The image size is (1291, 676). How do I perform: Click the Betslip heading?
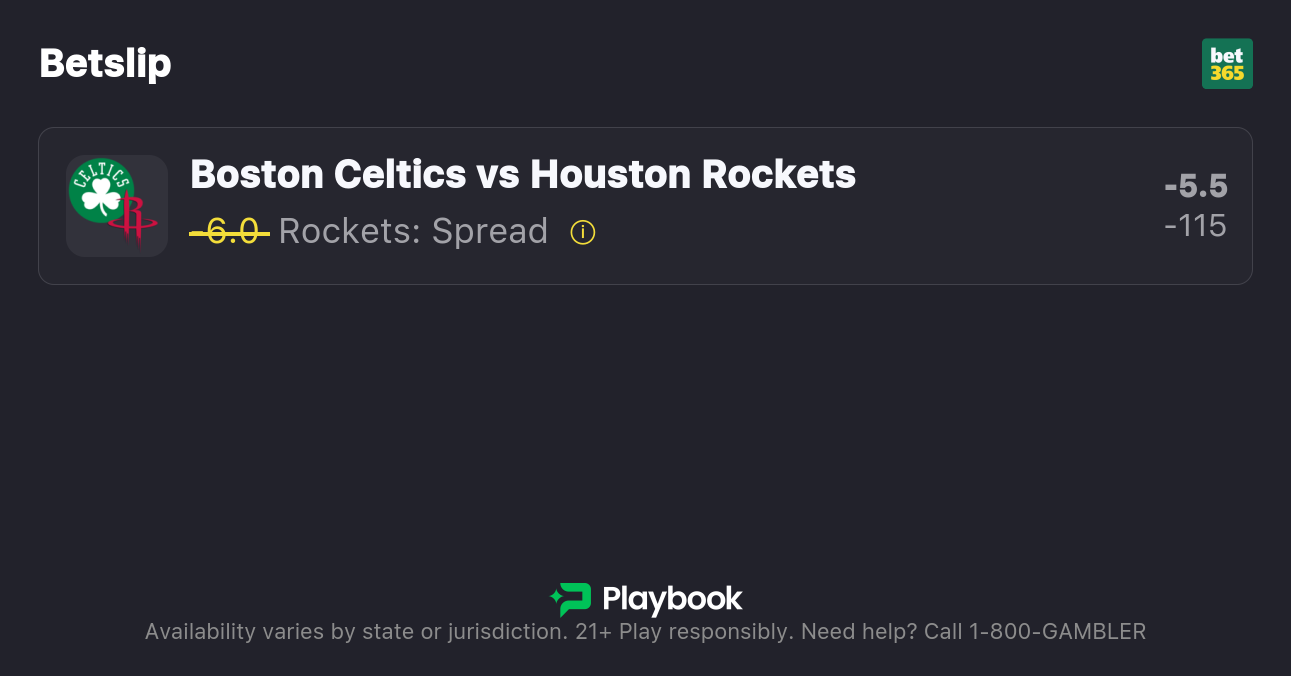tap(105, 63)
